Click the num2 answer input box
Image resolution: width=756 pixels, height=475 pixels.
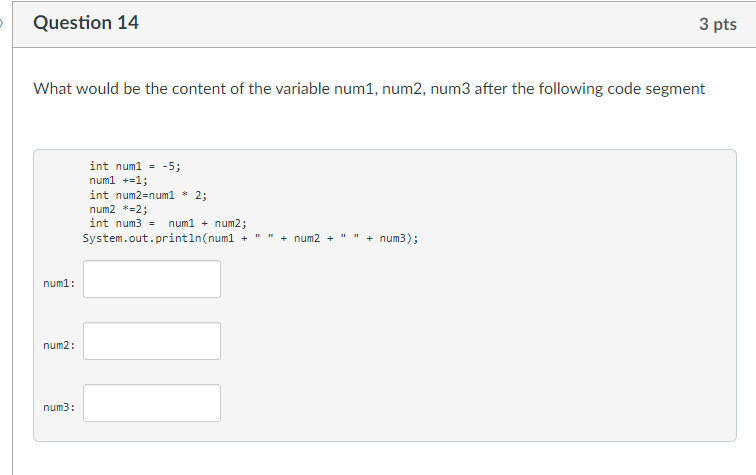(152, 341)
